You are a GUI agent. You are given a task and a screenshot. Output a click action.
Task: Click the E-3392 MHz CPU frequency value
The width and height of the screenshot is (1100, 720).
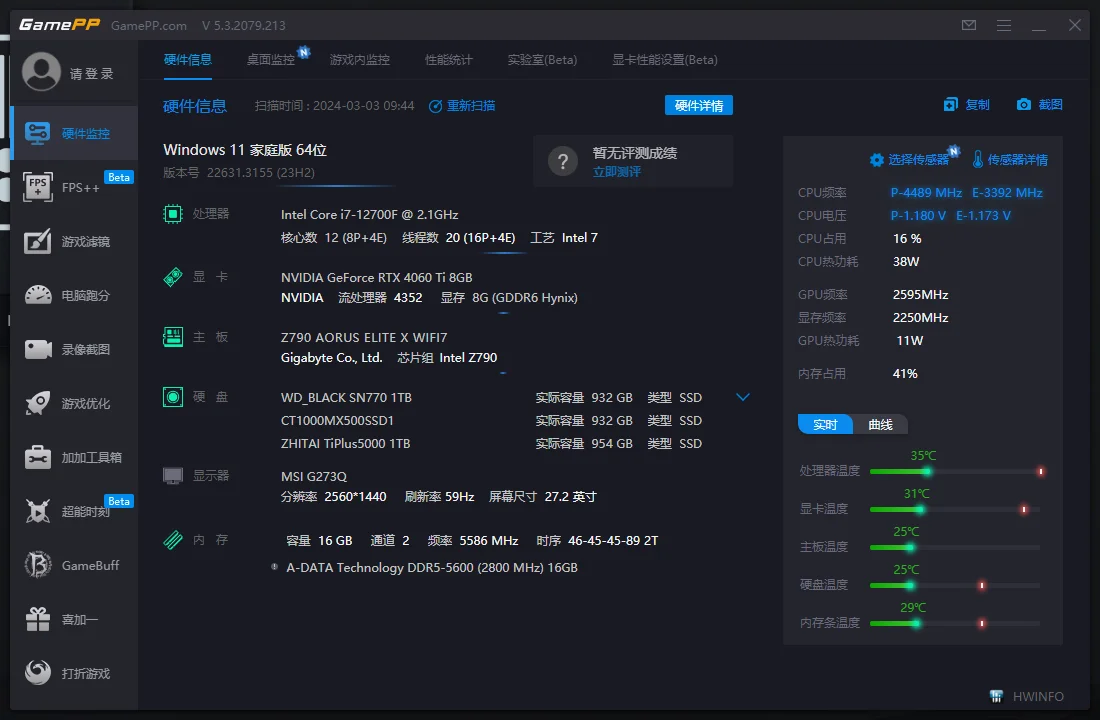[x=1007, y=192]
